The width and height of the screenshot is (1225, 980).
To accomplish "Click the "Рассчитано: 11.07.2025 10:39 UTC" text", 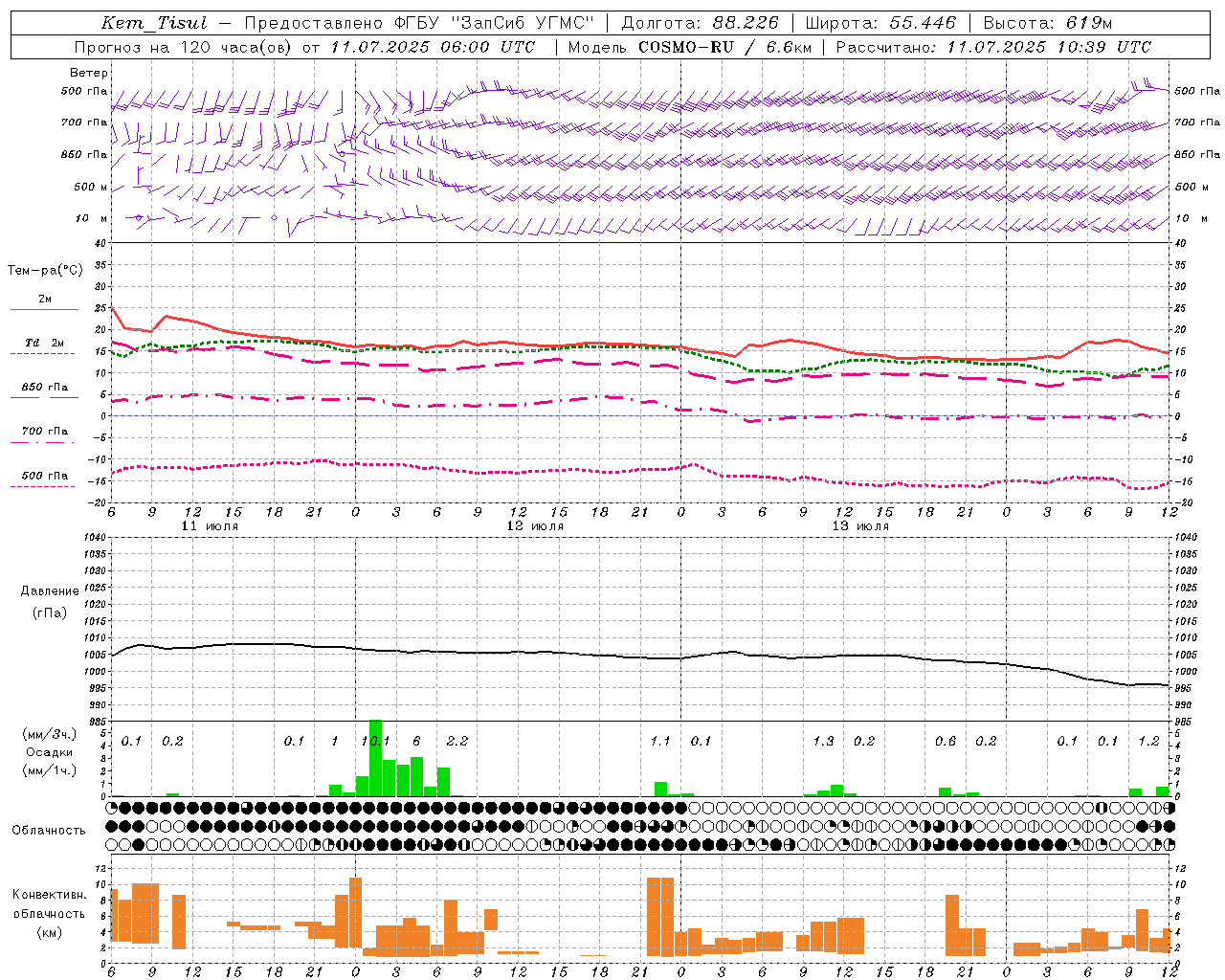I will click(x=993, y=47).
